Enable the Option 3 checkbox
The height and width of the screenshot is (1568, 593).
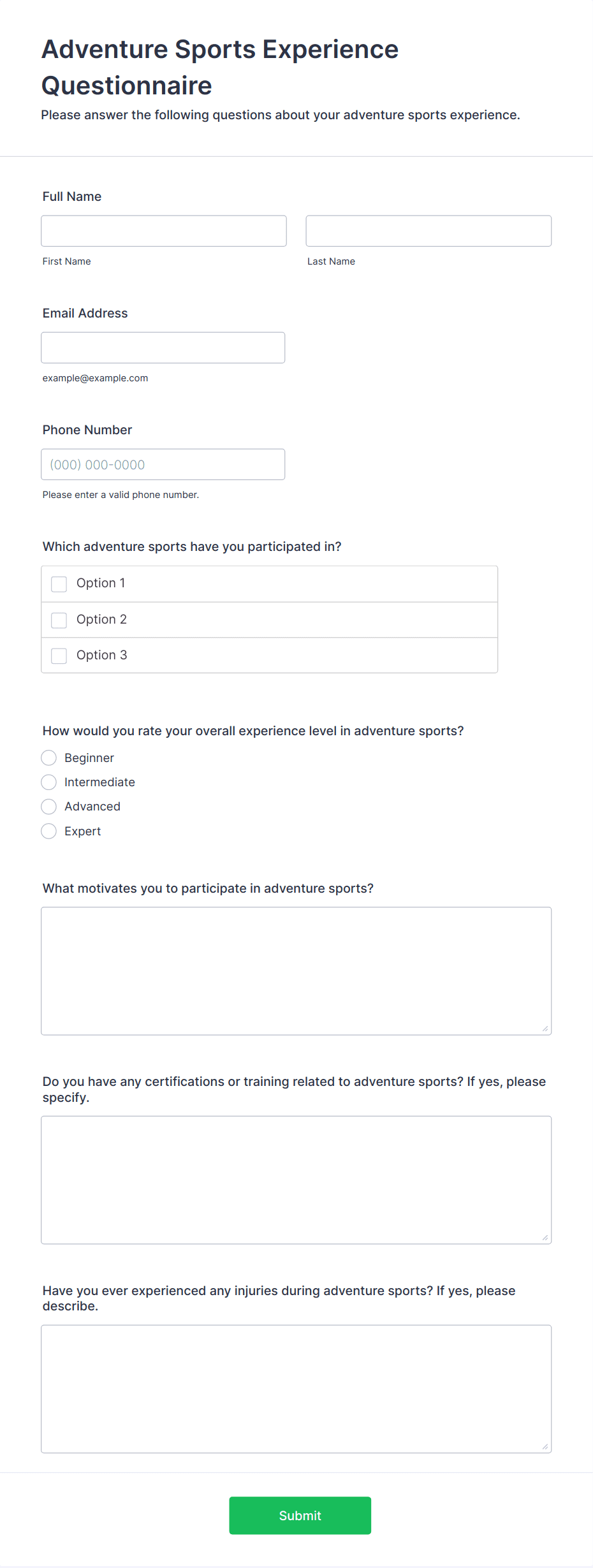pyautogui.click(x=59, y=656)
